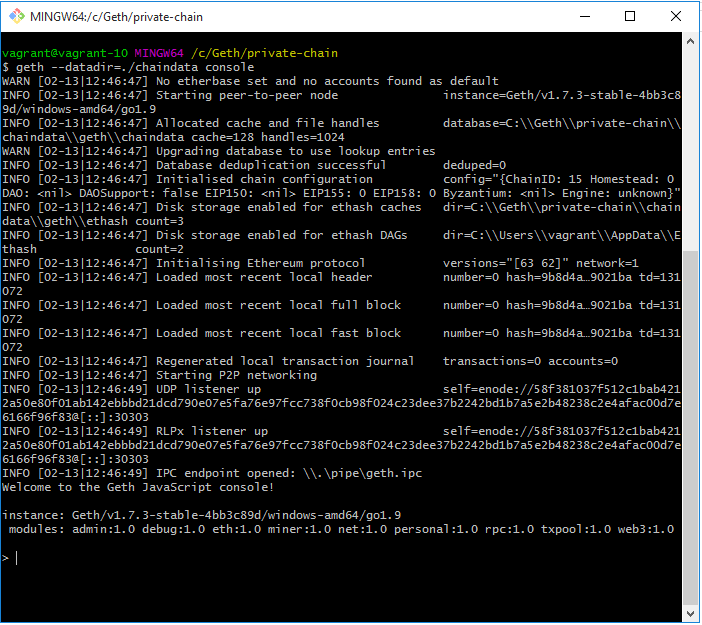The image size is (702, 625).
Task: Click 'deduped=0' value
Action: (x=475, y=165)
